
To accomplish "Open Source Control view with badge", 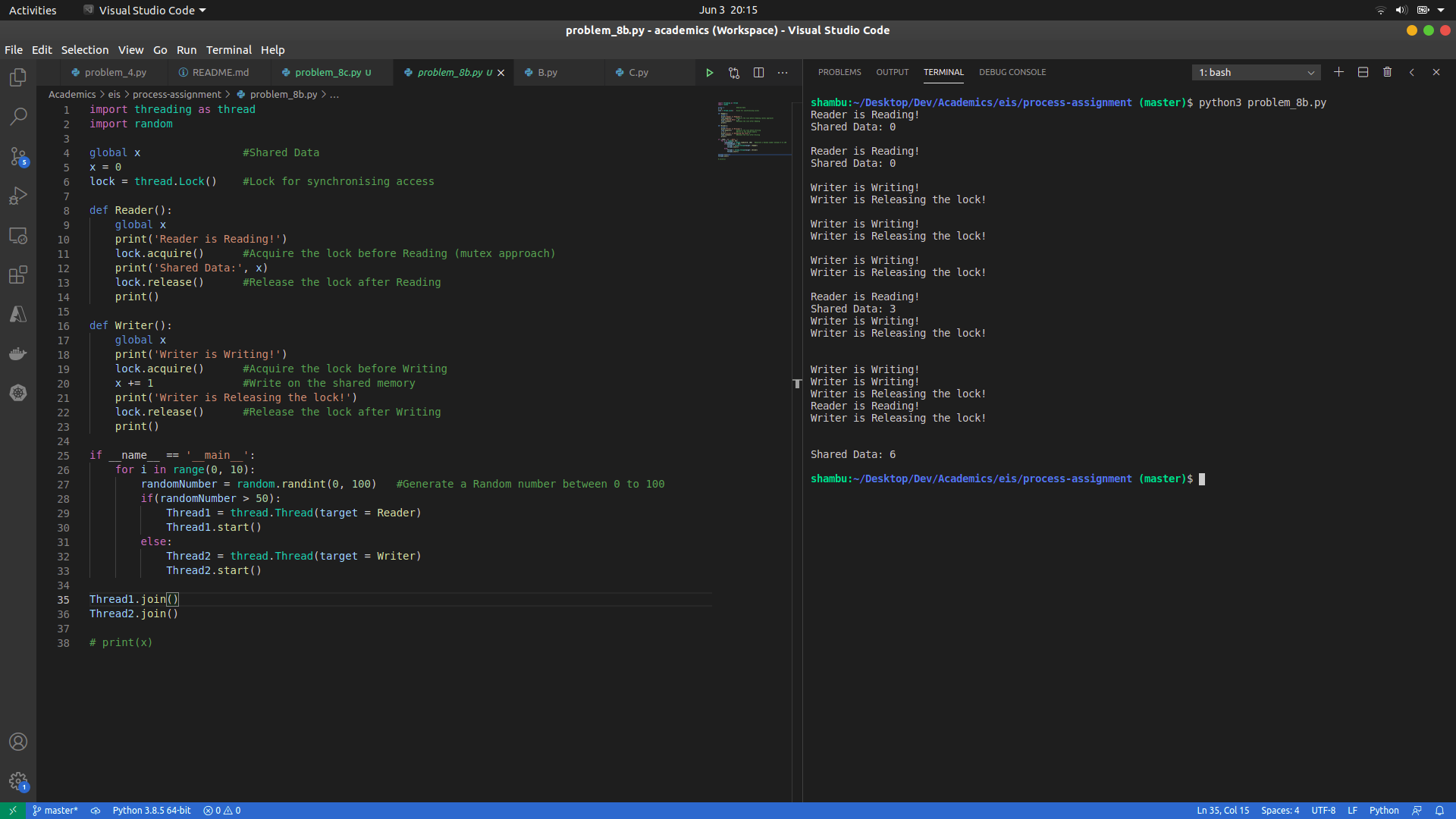I will 18,156.
